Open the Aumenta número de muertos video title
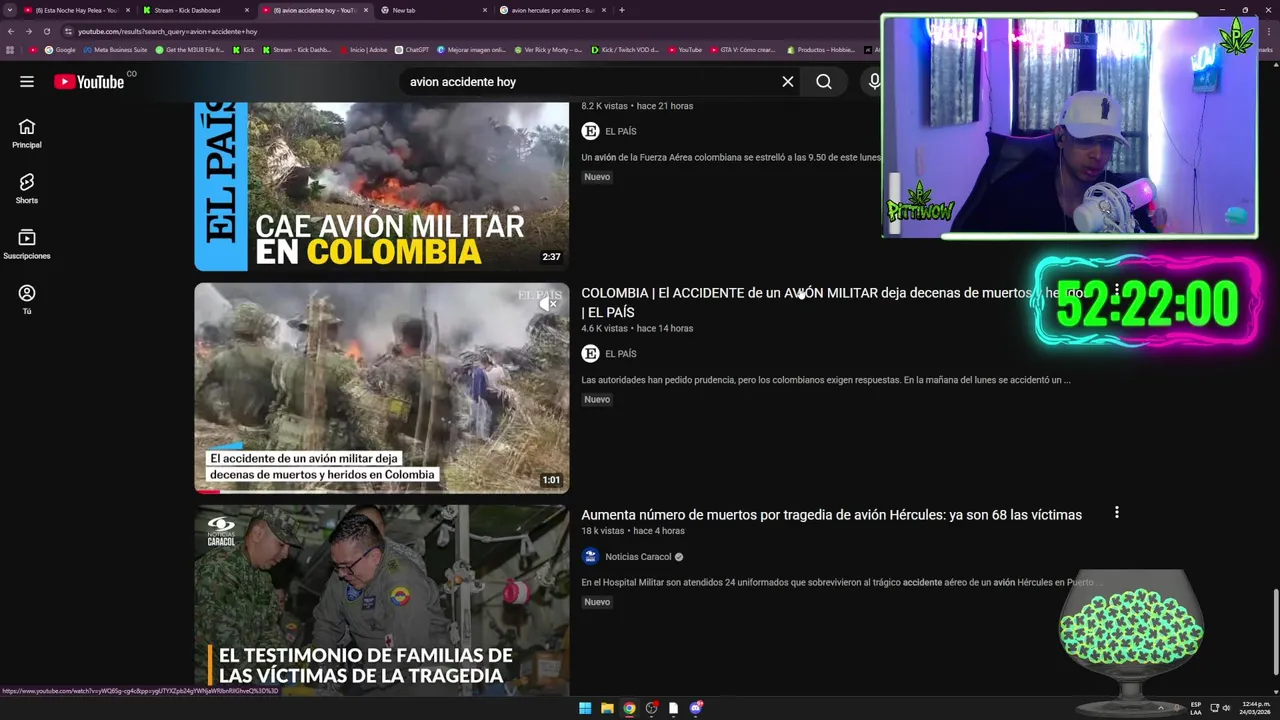 click(831, 515)
